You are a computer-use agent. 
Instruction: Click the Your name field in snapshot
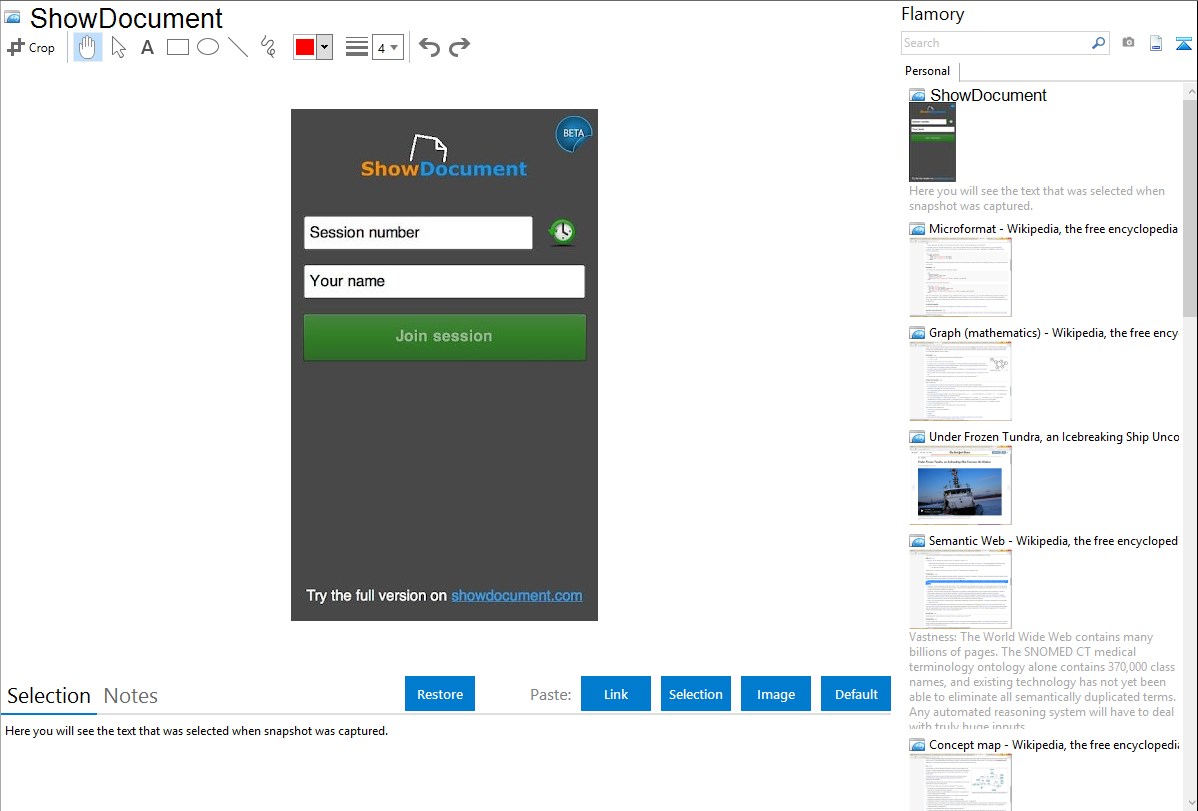pyautogui.click(x=444, y=281)
